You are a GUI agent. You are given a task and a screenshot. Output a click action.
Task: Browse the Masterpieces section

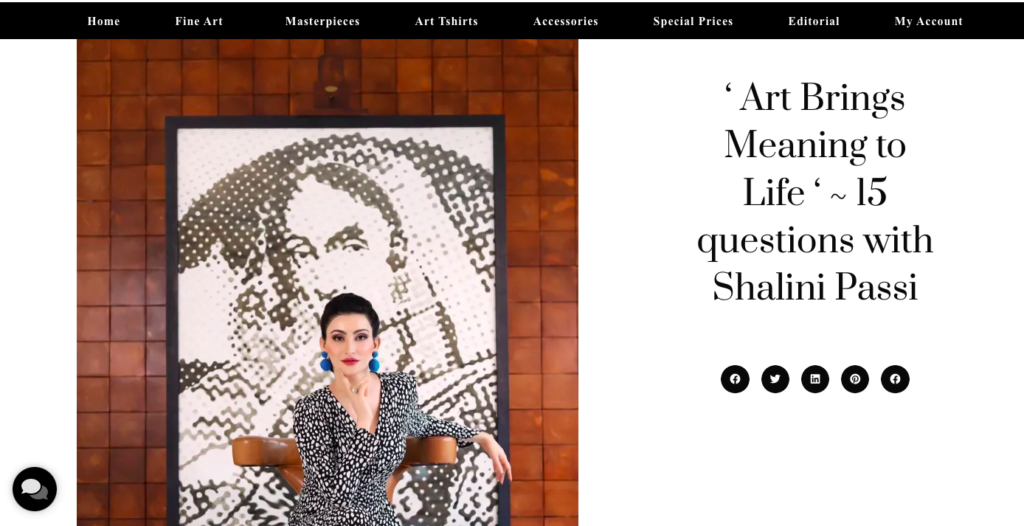pyautogui.click(x=322, y=21)
